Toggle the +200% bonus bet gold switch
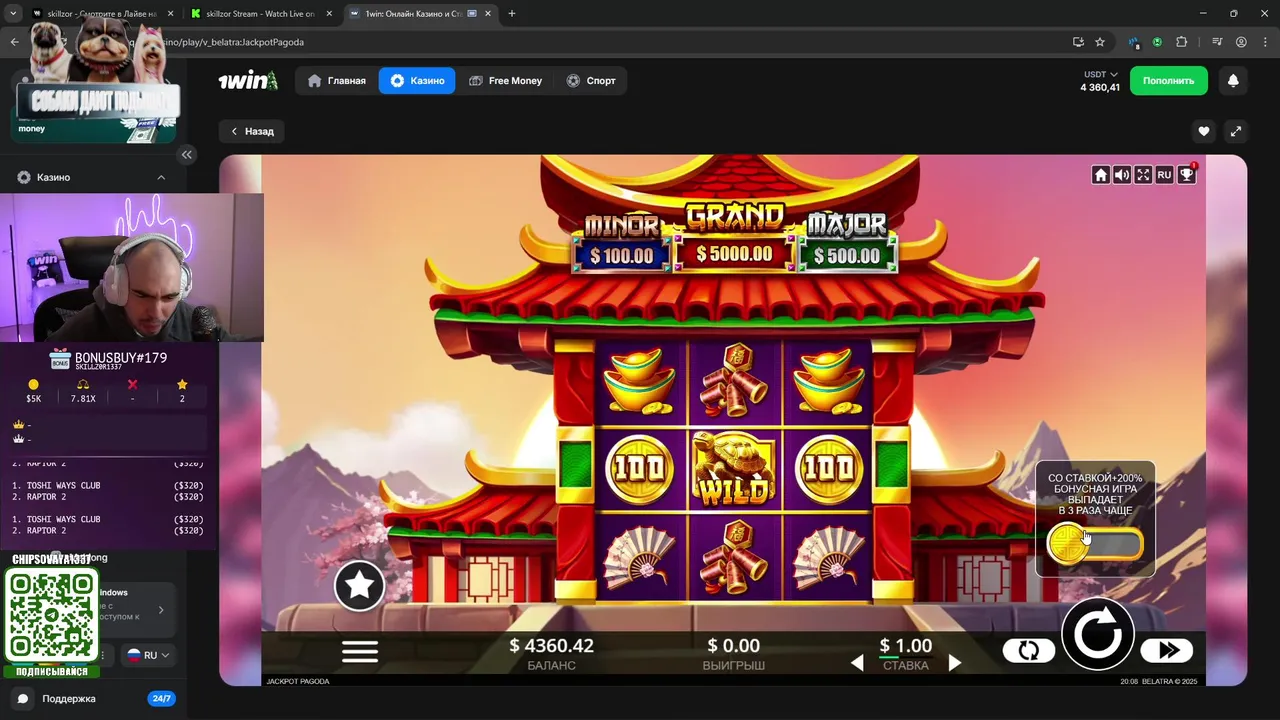Viewport: 1280px width, 720px height. click(x=1095, y=544)
